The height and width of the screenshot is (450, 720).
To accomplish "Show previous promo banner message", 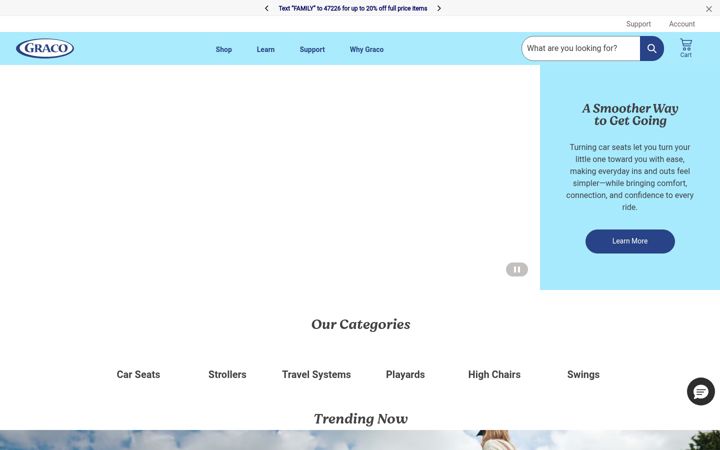I will tap(266, 8).
